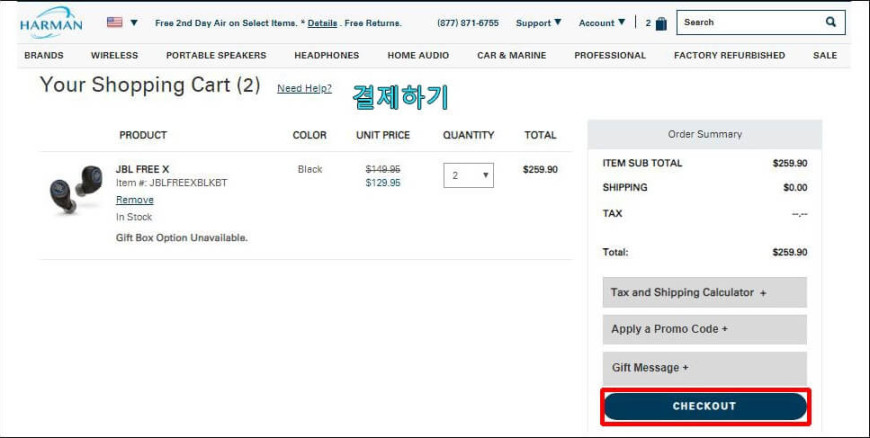
Task: Open the PROFESSIONAL menu
Action: [610, 56]
